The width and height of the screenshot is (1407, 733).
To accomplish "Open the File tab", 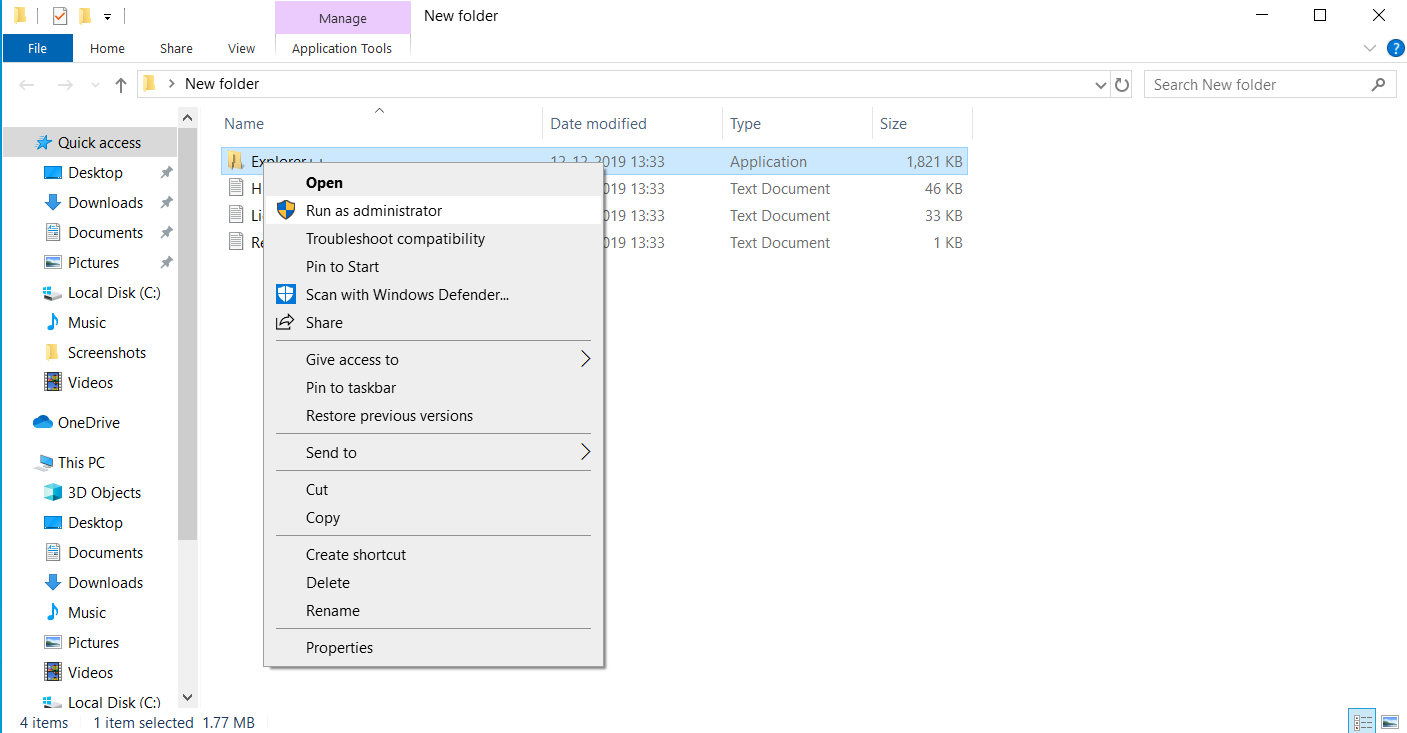I will (38, 48).
